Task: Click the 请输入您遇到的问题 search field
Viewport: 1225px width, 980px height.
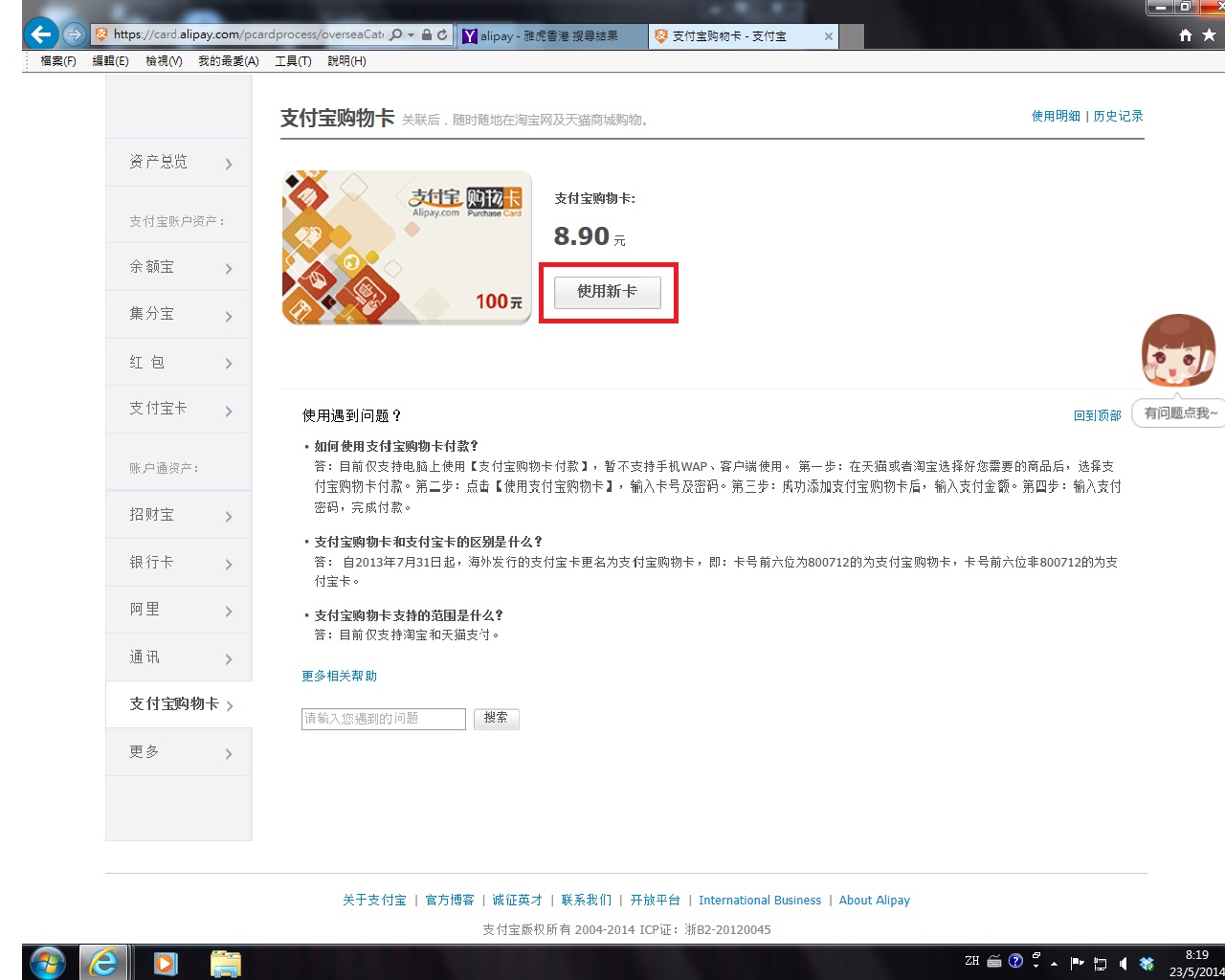Action: (x=384, y=719)
